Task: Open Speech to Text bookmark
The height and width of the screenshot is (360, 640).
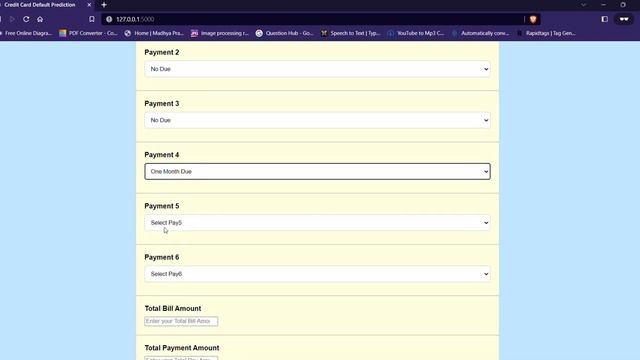Action: 350,33
